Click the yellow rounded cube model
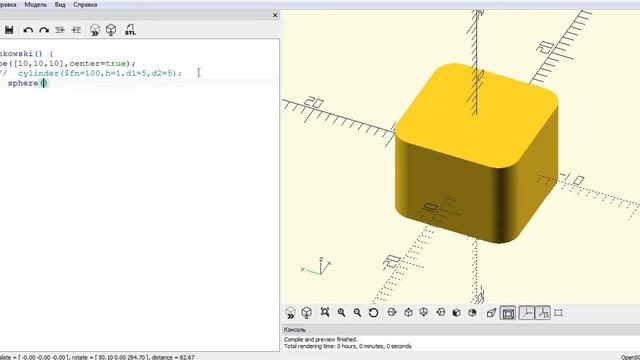Screen dimensions: 640x360 click(476, 153)
